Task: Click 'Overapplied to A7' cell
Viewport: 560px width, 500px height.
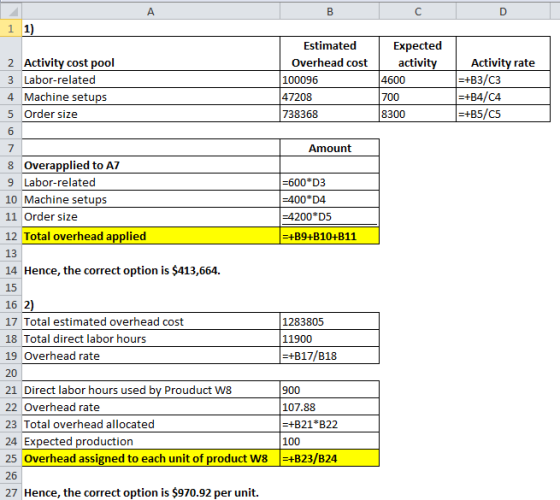Action: [151, 165]
